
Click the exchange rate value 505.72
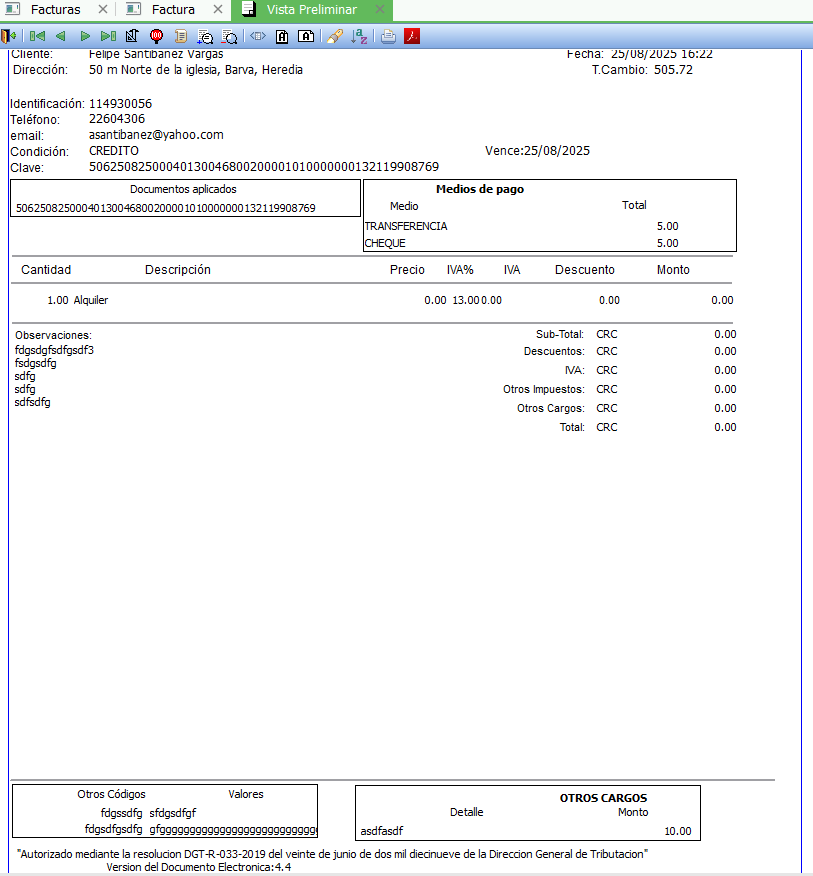(x=673, y=70)
